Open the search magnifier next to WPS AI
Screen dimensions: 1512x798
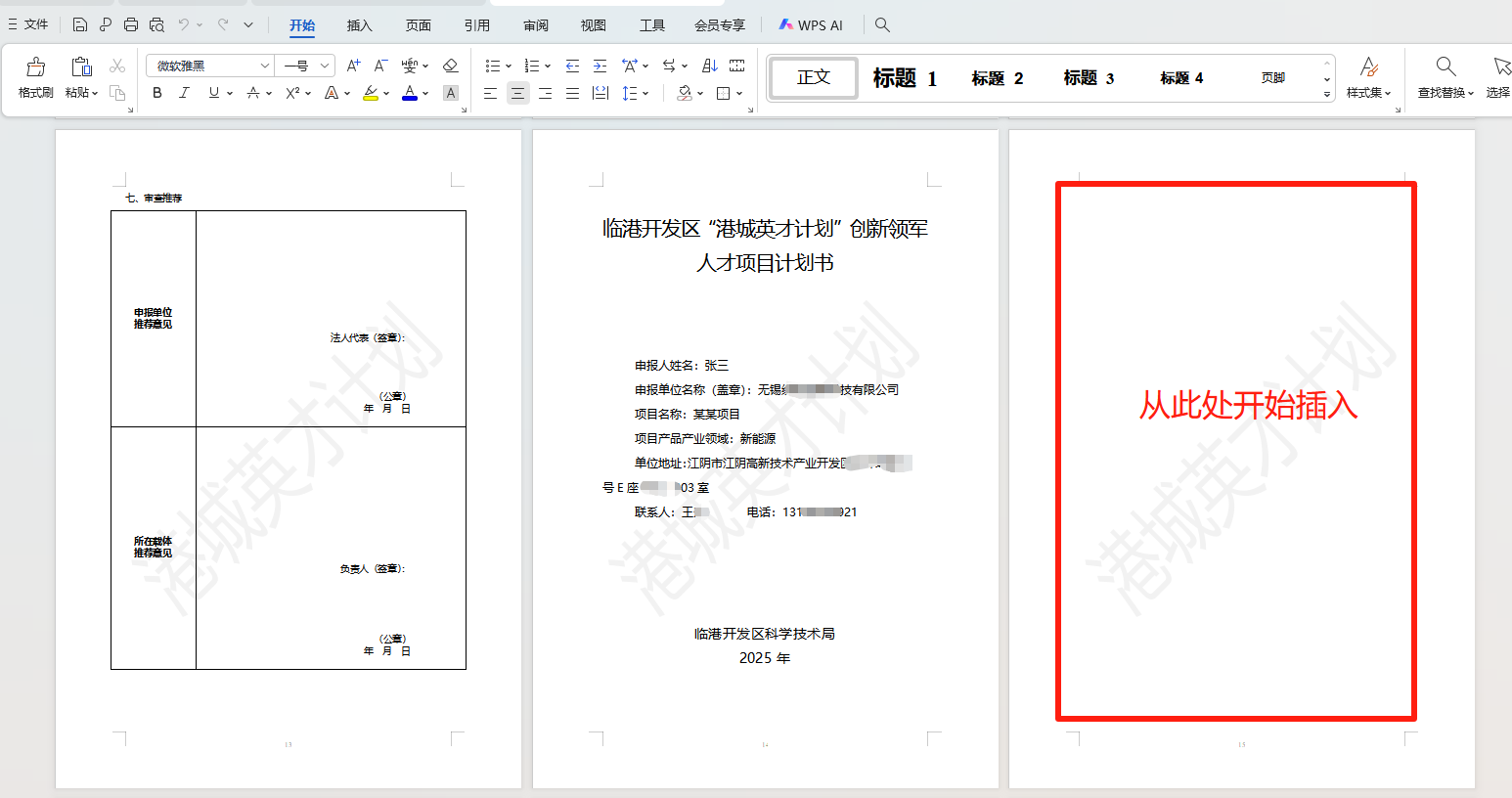882,25
